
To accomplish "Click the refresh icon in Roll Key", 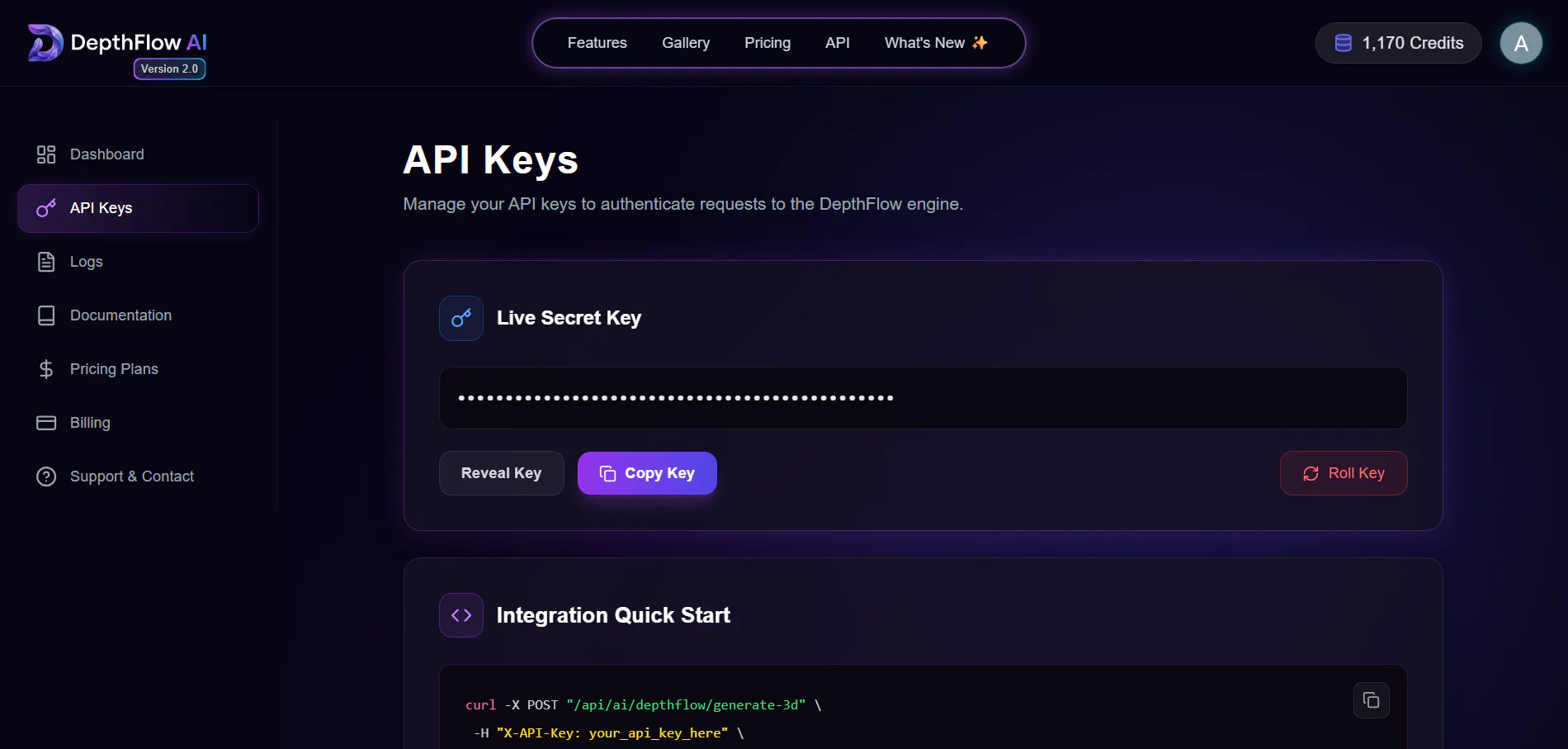I will (1311, 473).
